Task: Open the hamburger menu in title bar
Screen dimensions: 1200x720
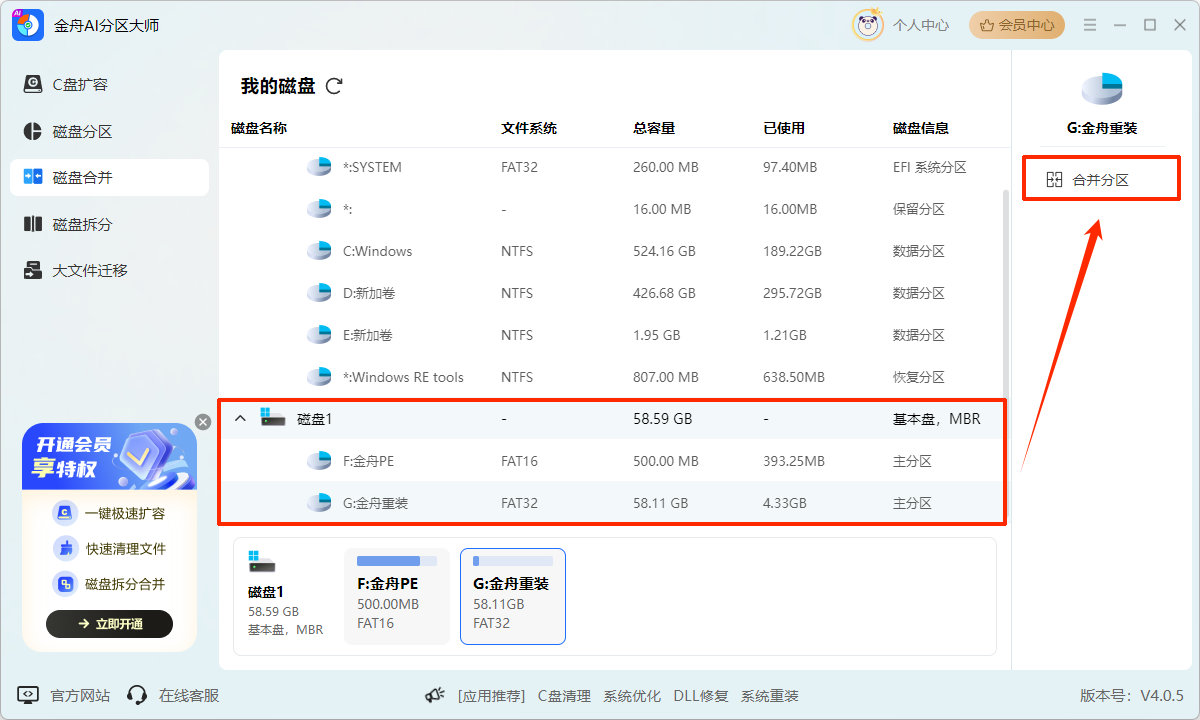Action: point(1090,25)
